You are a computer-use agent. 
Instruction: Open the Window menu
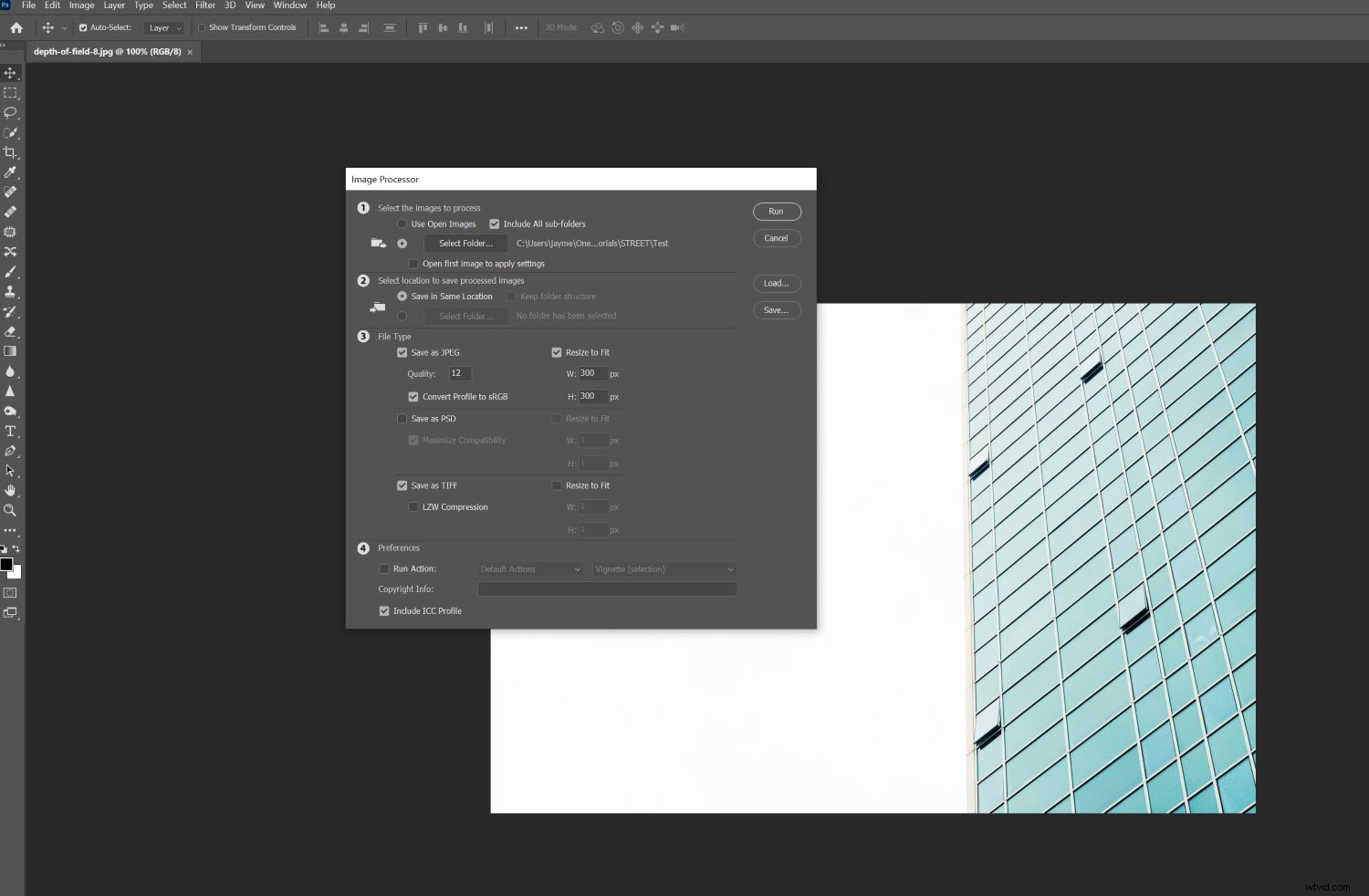tap(289, 5)
